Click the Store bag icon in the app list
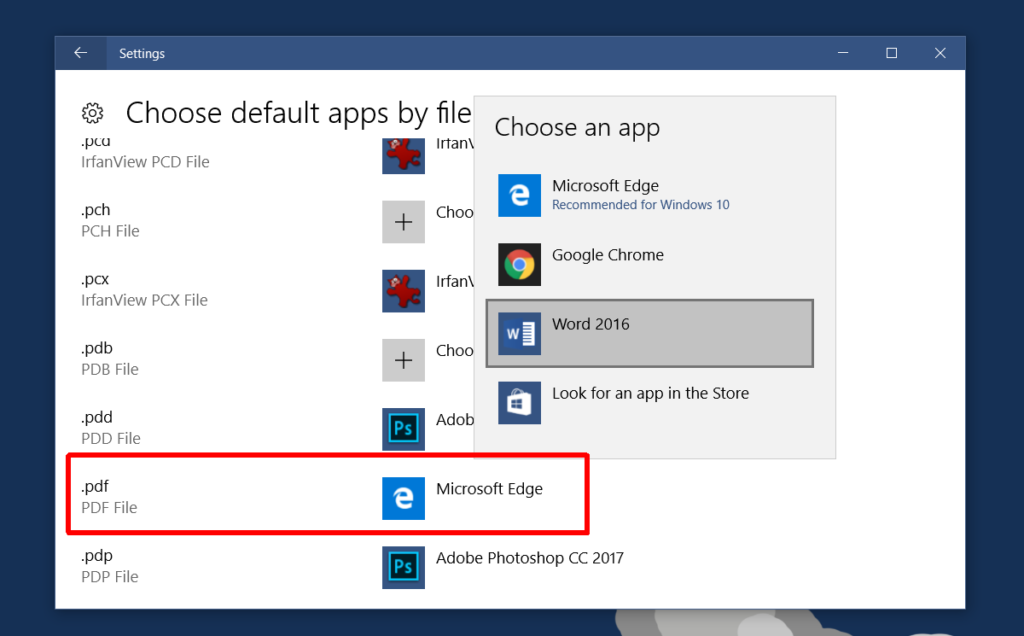The image size is (1024, 636). (519, 402)
